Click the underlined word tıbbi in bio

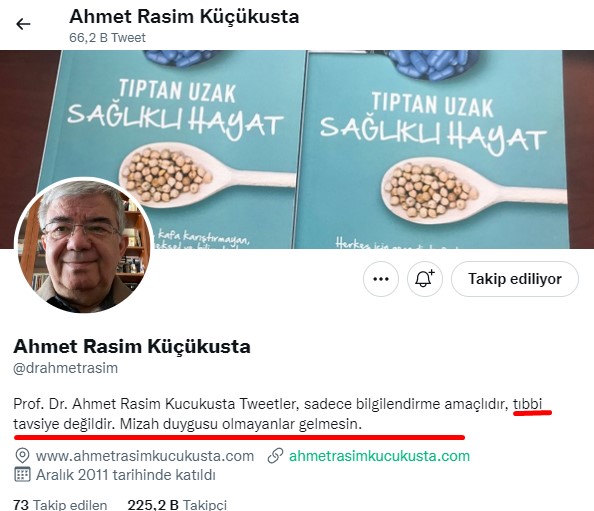pyautogui.click(x=528, y=404)
